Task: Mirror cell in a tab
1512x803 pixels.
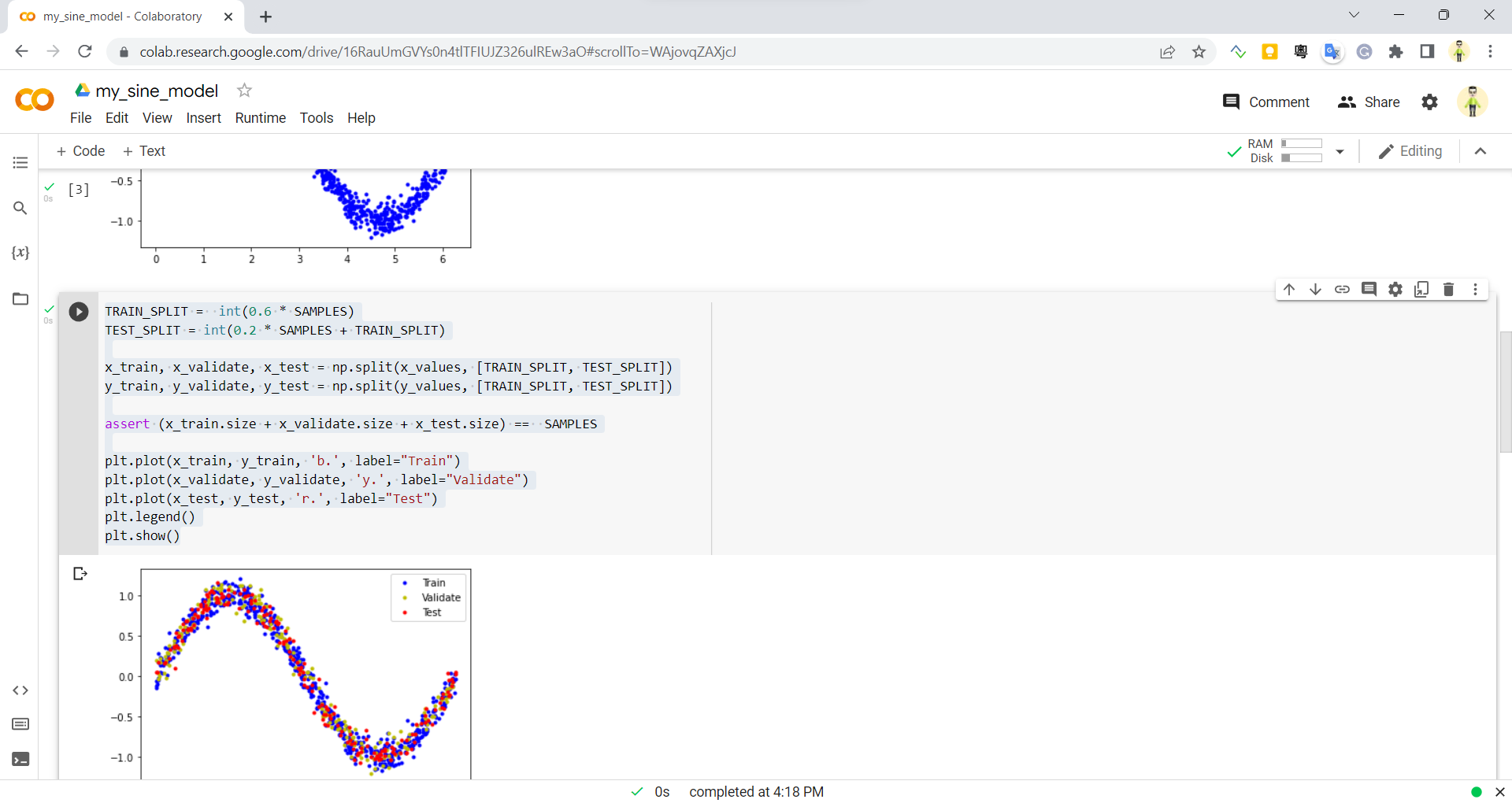Action: (1421, 290)
